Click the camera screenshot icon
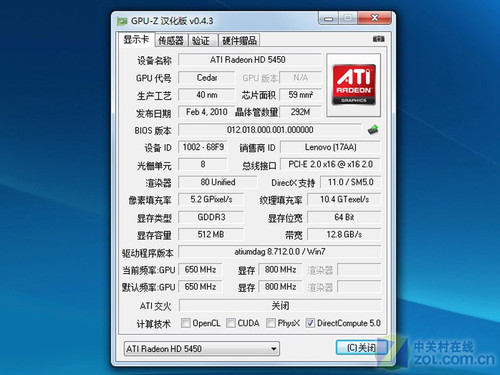Viewport: 500px width, 375px height. [378, 39]
